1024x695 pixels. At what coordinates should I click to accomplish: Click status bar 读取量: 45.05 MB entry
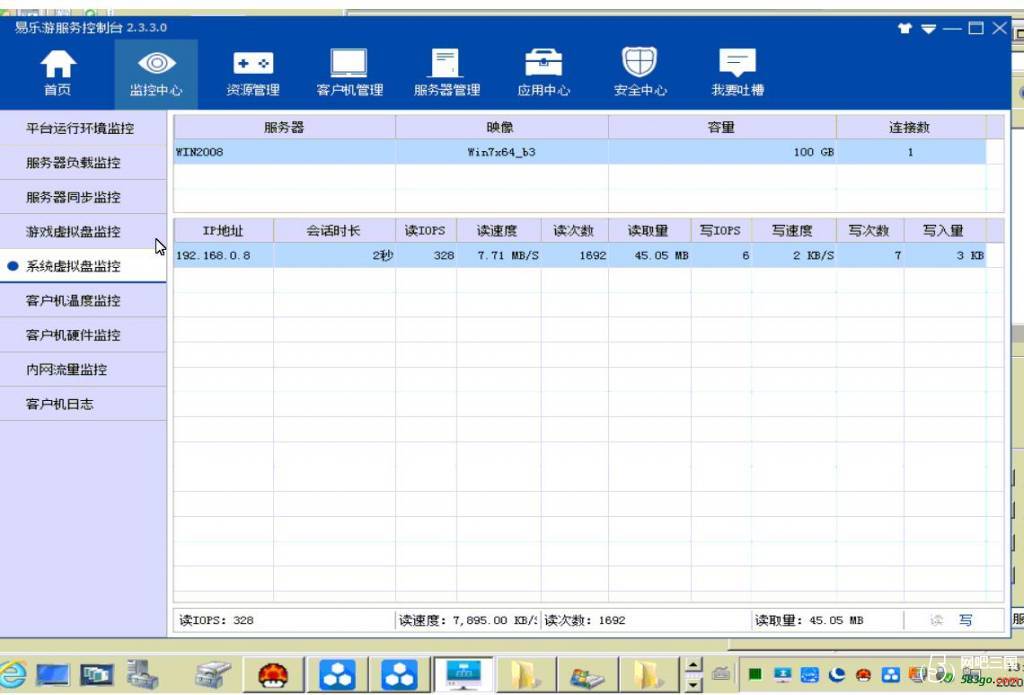(x=827, y=620)
